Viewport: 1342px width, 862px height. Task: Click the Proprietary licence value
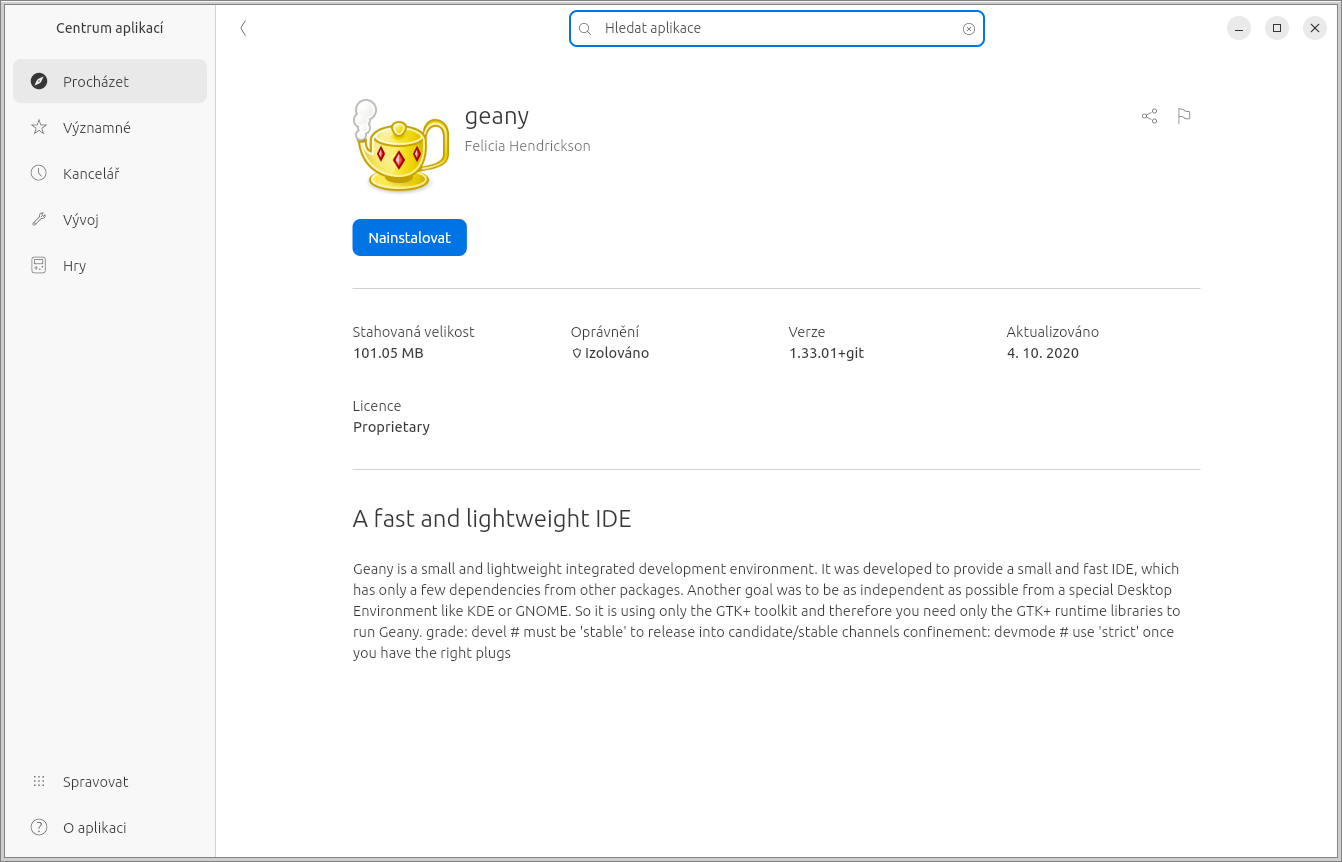[391, 427]
